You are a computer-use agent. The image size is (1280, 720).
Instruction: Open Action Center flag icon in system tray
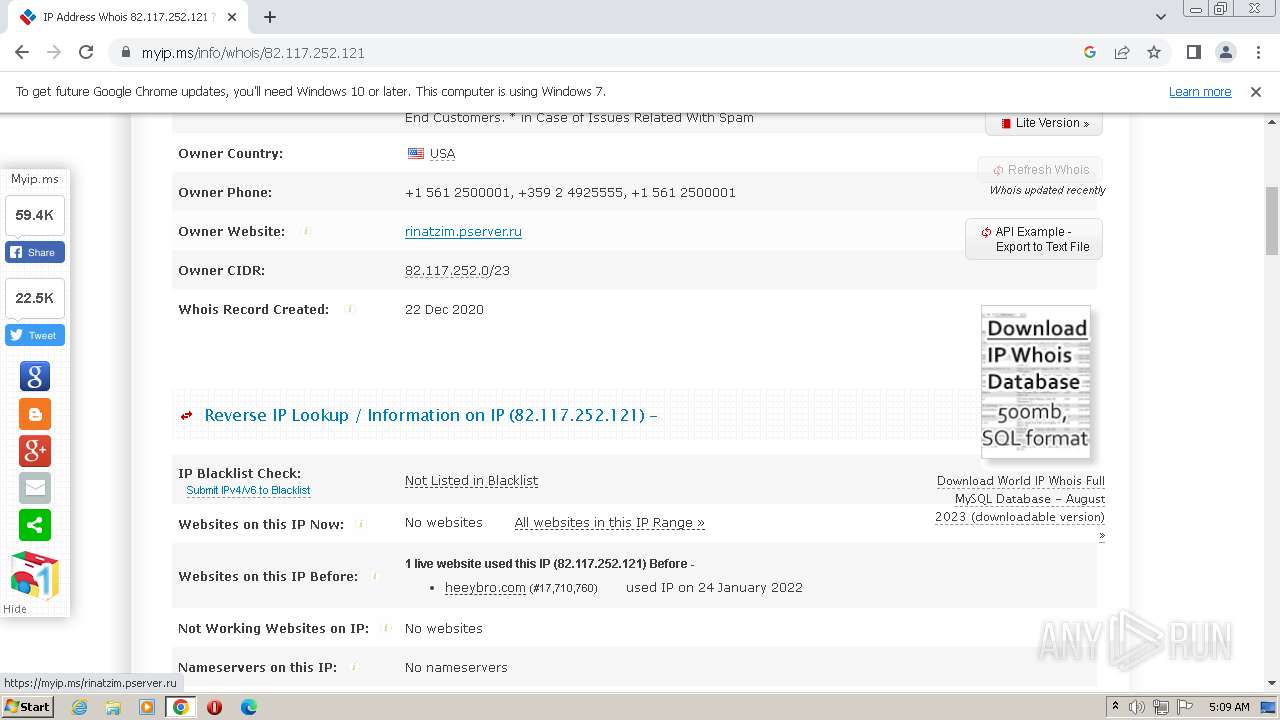pyautogui.click(x=1184, y=707)
